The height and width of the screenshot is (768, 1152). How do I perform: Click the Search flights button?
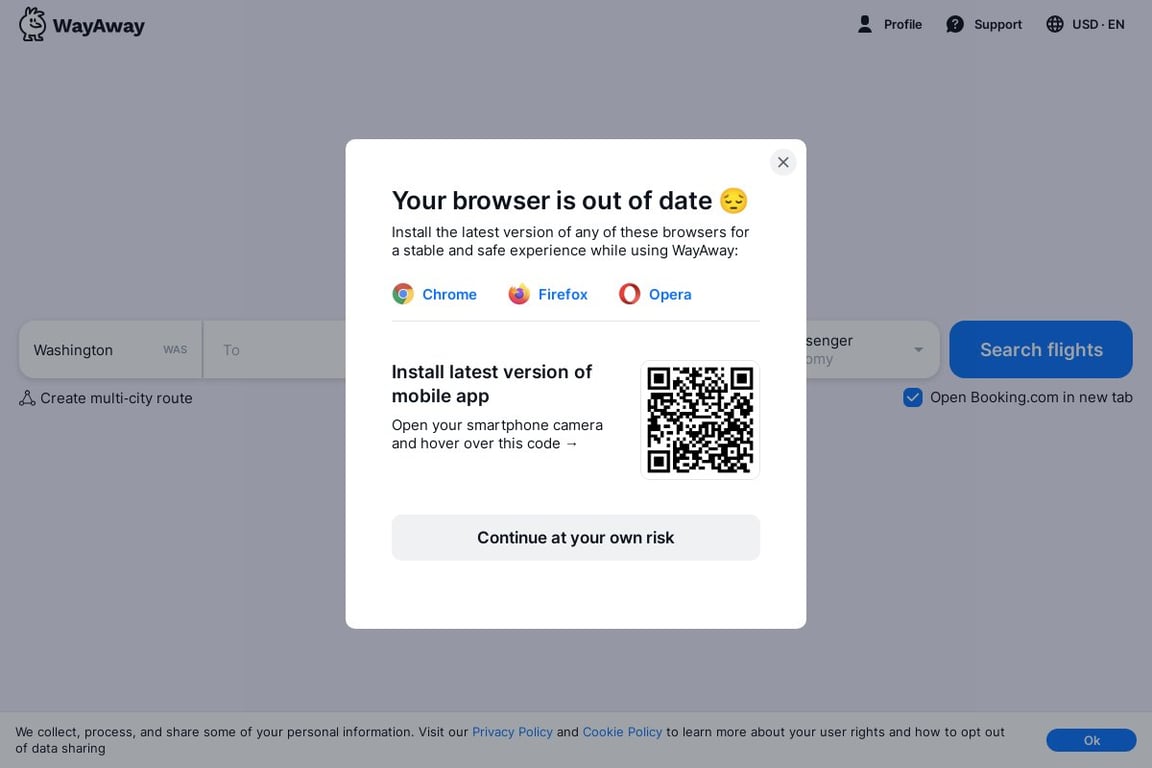pyautogui.click(x=1040, y=349)
